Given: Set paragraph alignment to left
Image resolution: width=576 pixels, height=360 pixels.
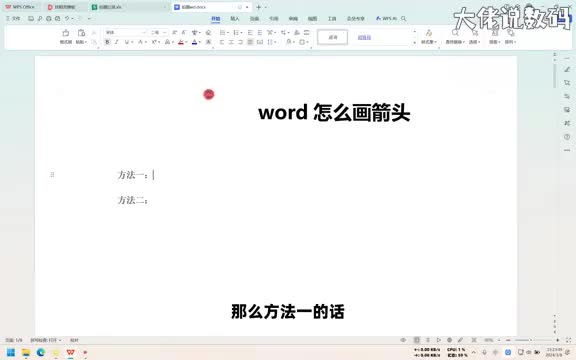Looking at the screenshot, I should [222, 42].
